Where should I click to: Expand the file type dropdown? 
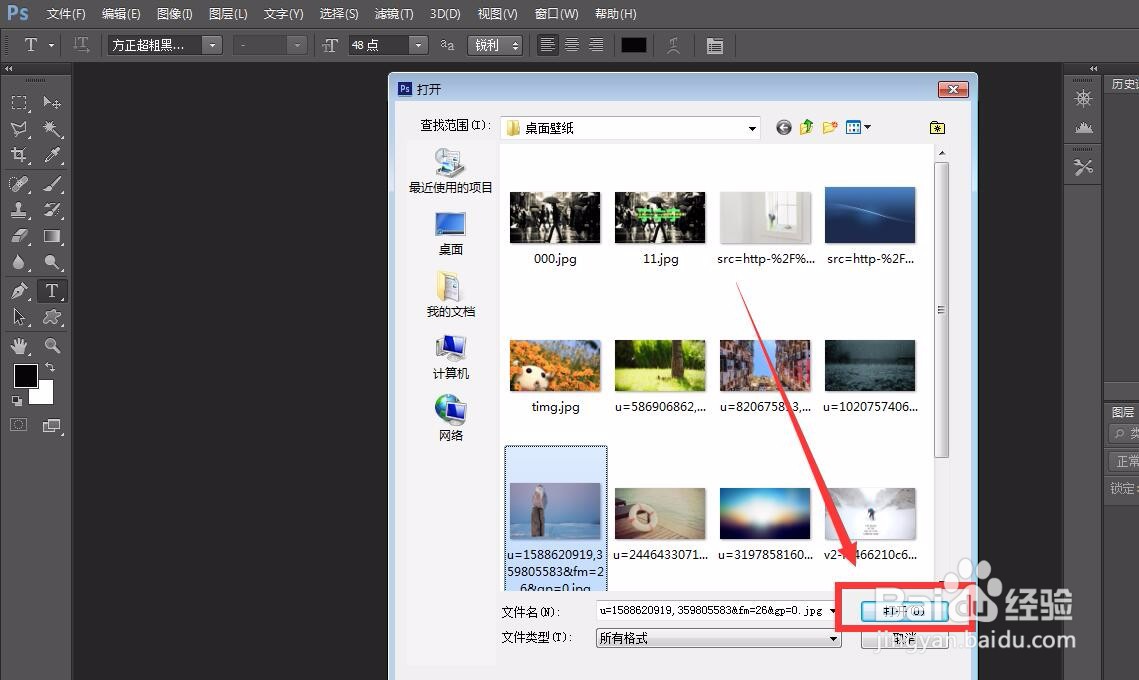(833, 639)
